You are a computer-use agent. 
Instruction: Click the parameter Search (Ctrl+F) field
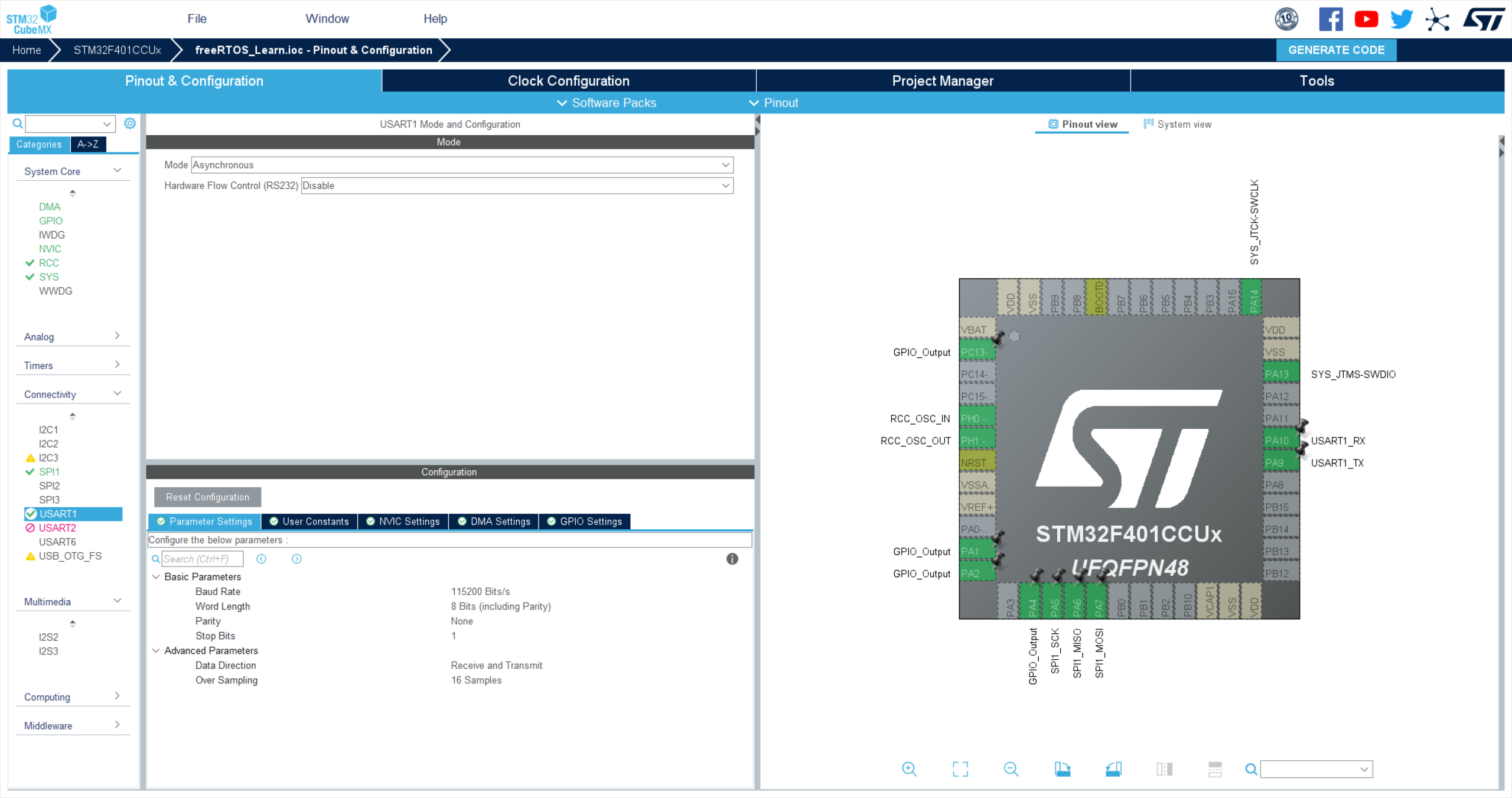203,559
